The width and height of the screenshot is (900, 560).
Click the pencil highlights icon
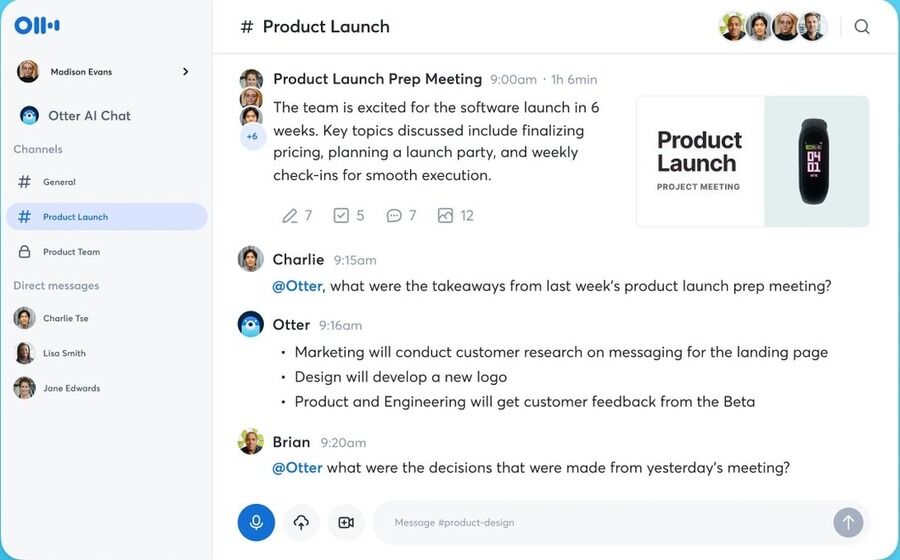coord(290,215)
